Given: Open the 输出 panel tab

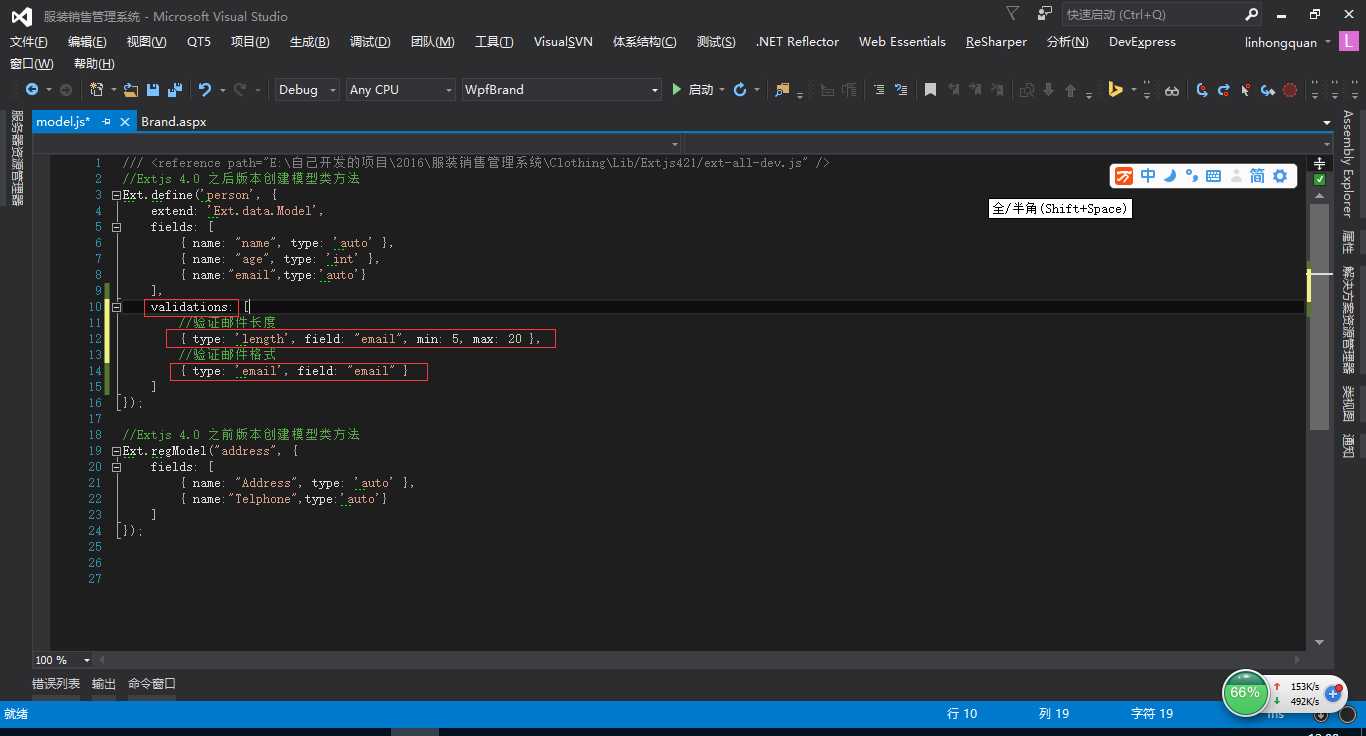Looking at the screenshot, I should point(104,684).
